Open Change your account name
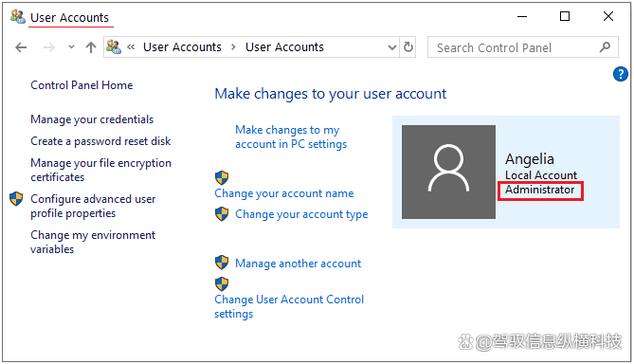Viewport: 634px width, 364px height. (284, 193)
